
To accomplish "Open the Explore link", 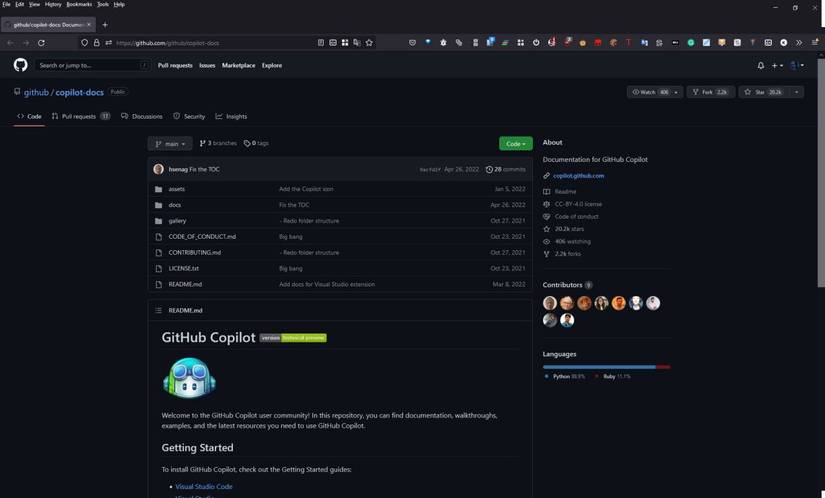I will 272,65.
